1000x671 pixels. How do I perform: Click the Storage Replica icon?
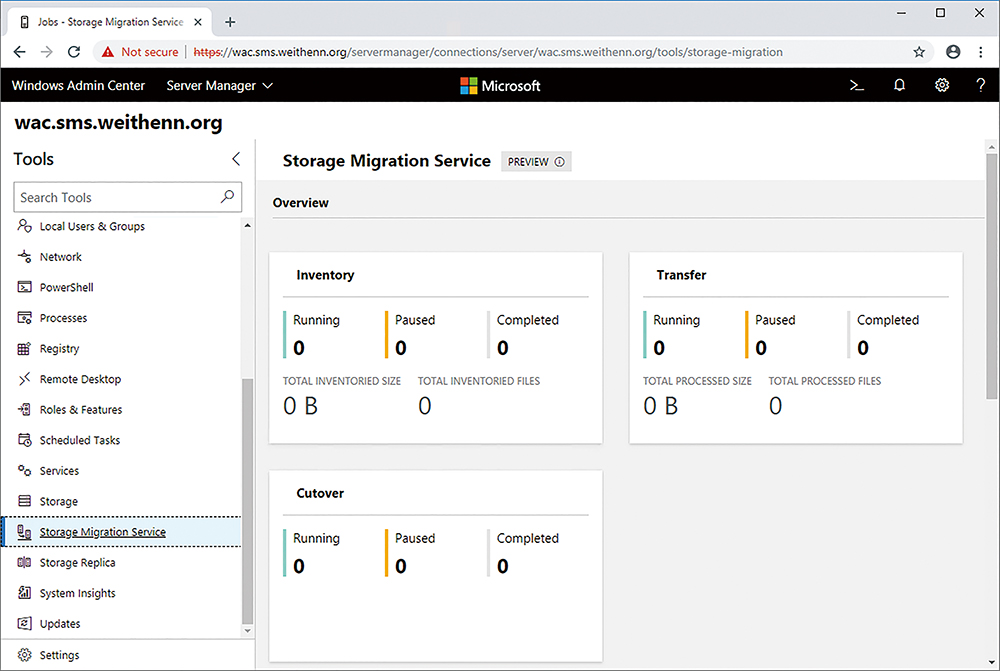tap(24, 563)
